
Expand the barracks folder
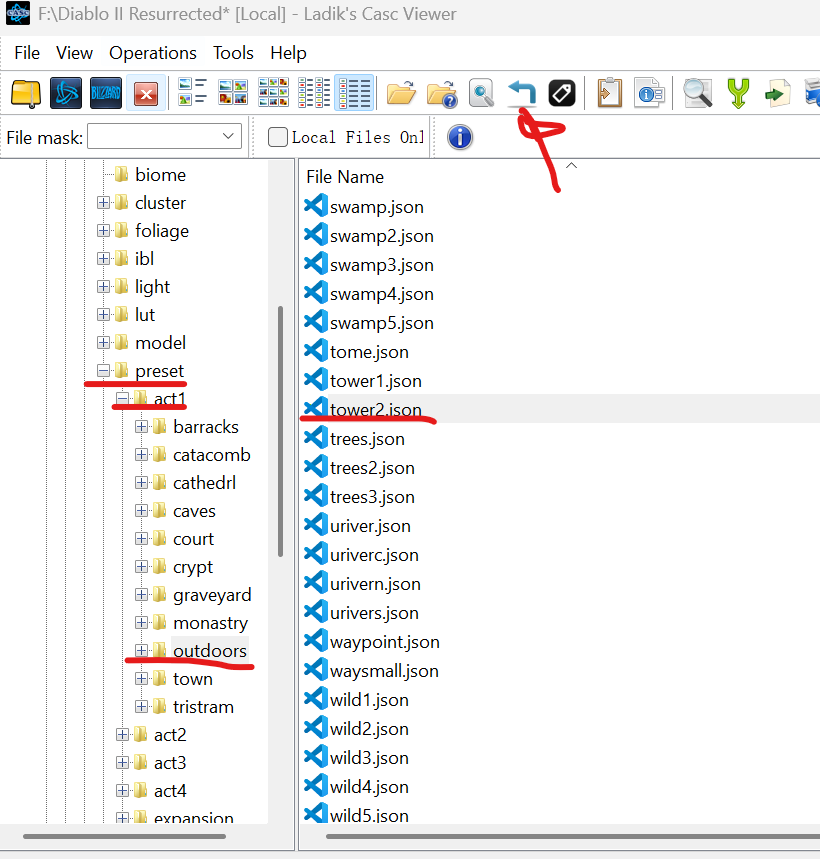[141, 426]
